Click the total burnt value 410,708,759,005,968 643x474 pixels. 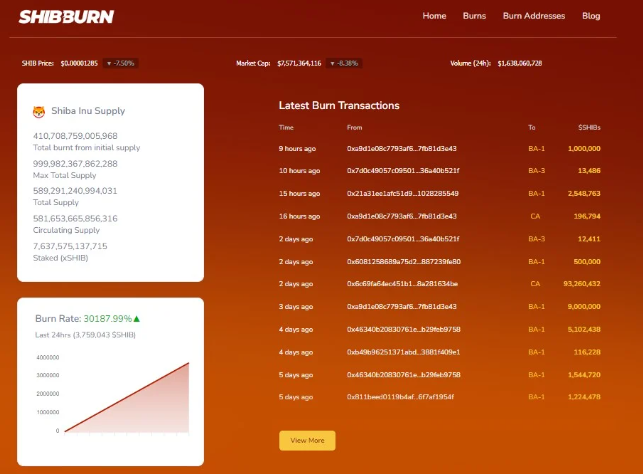tap(75, 136)
